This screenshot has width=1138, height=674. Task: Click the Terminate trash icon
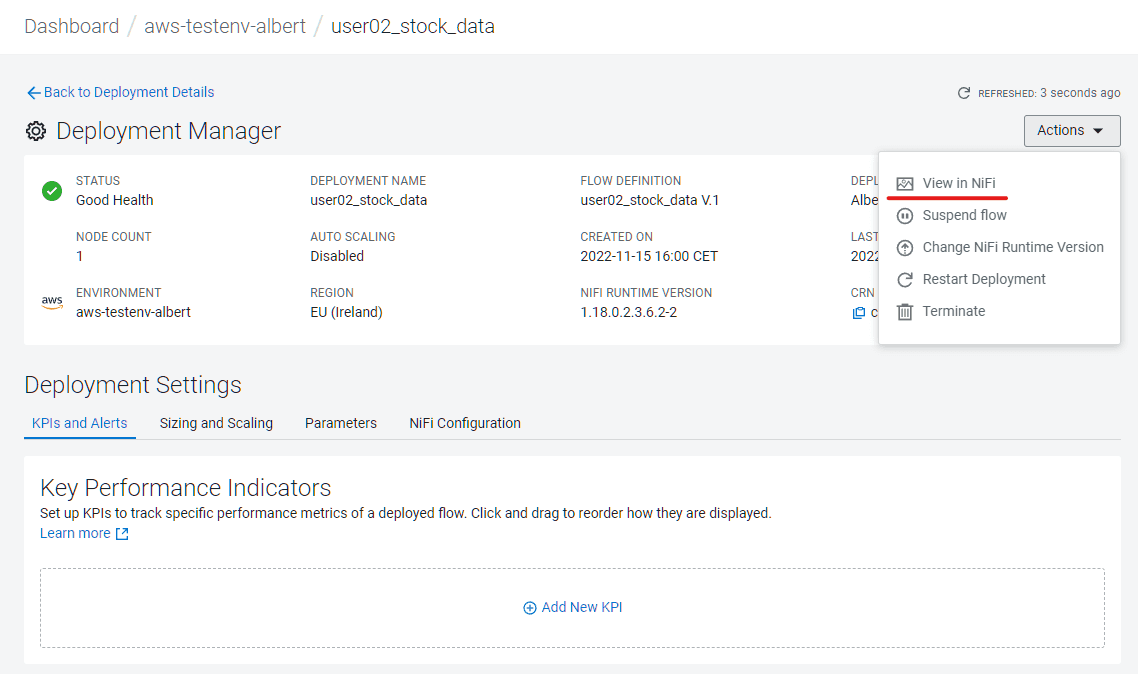[905, 312]
